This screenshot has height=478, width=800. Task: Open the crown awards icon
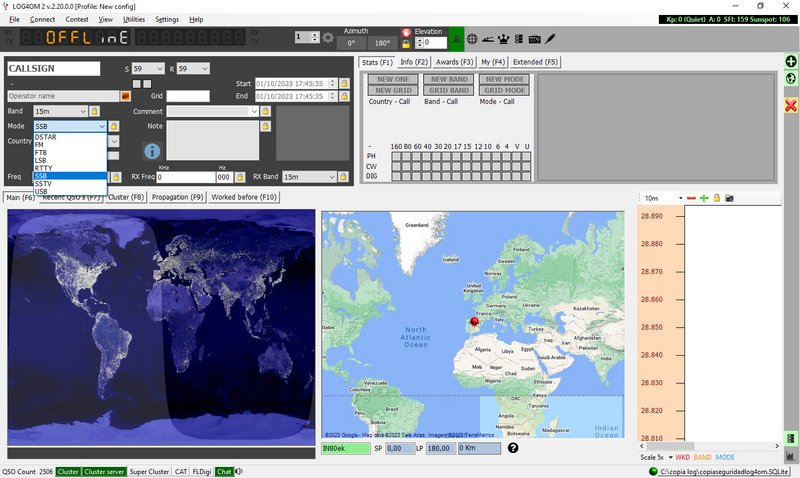tap(504, 39)
